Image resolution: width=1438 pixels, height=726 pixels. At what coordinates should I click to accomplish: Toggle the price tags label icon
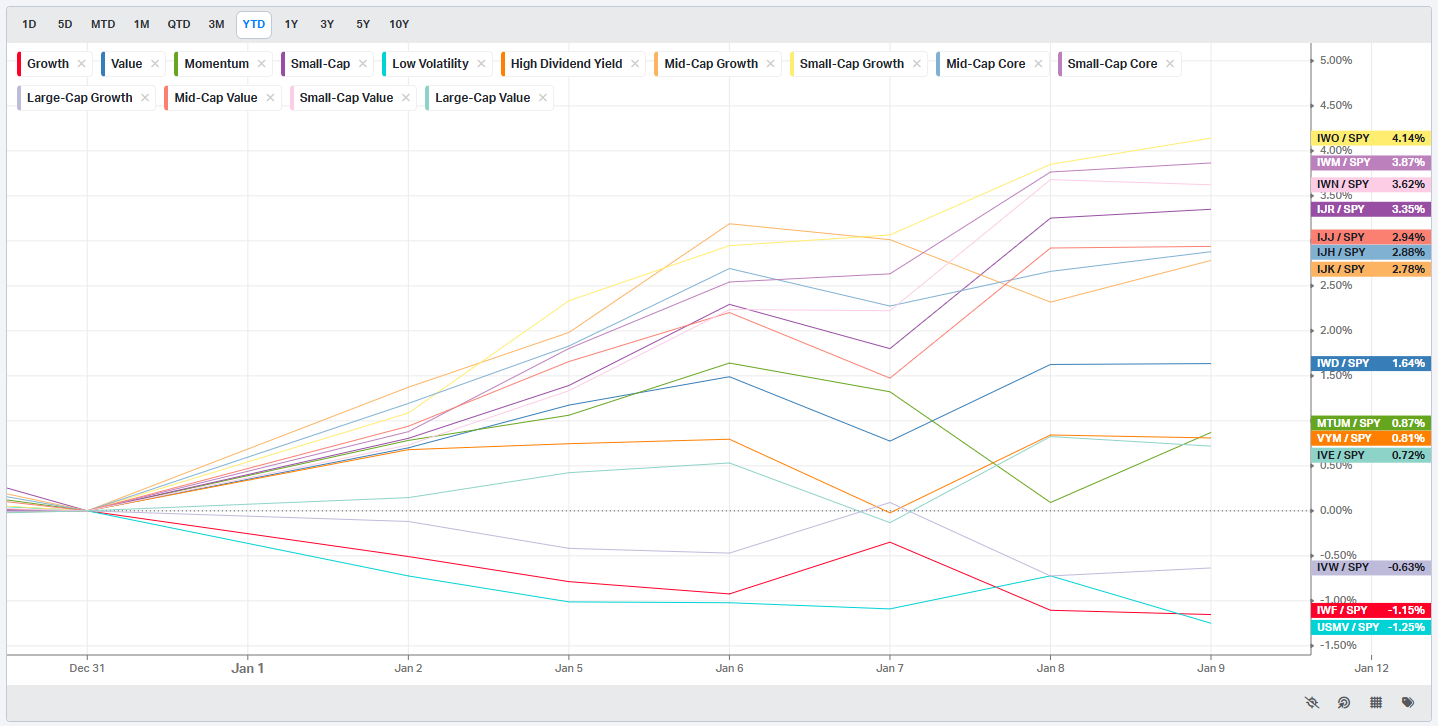click(x=1408, y=702)
